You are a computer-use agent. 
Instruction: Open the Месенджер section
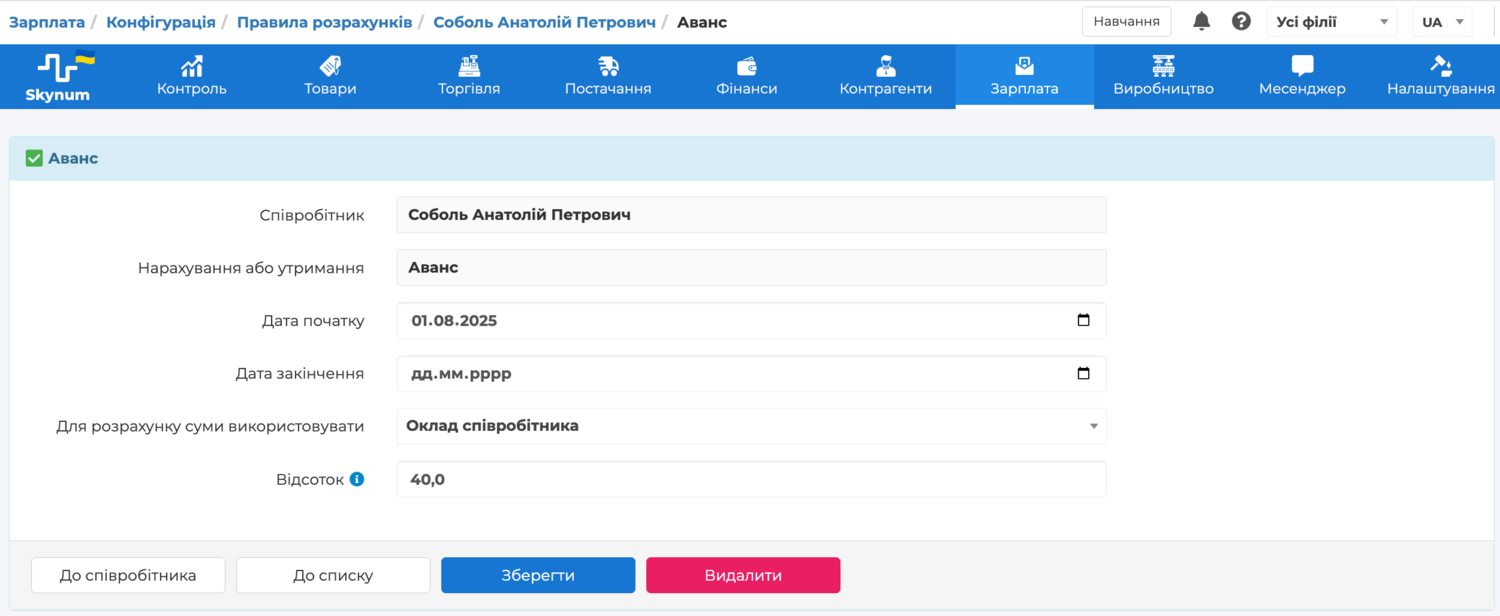click(x=1302, y=77)
